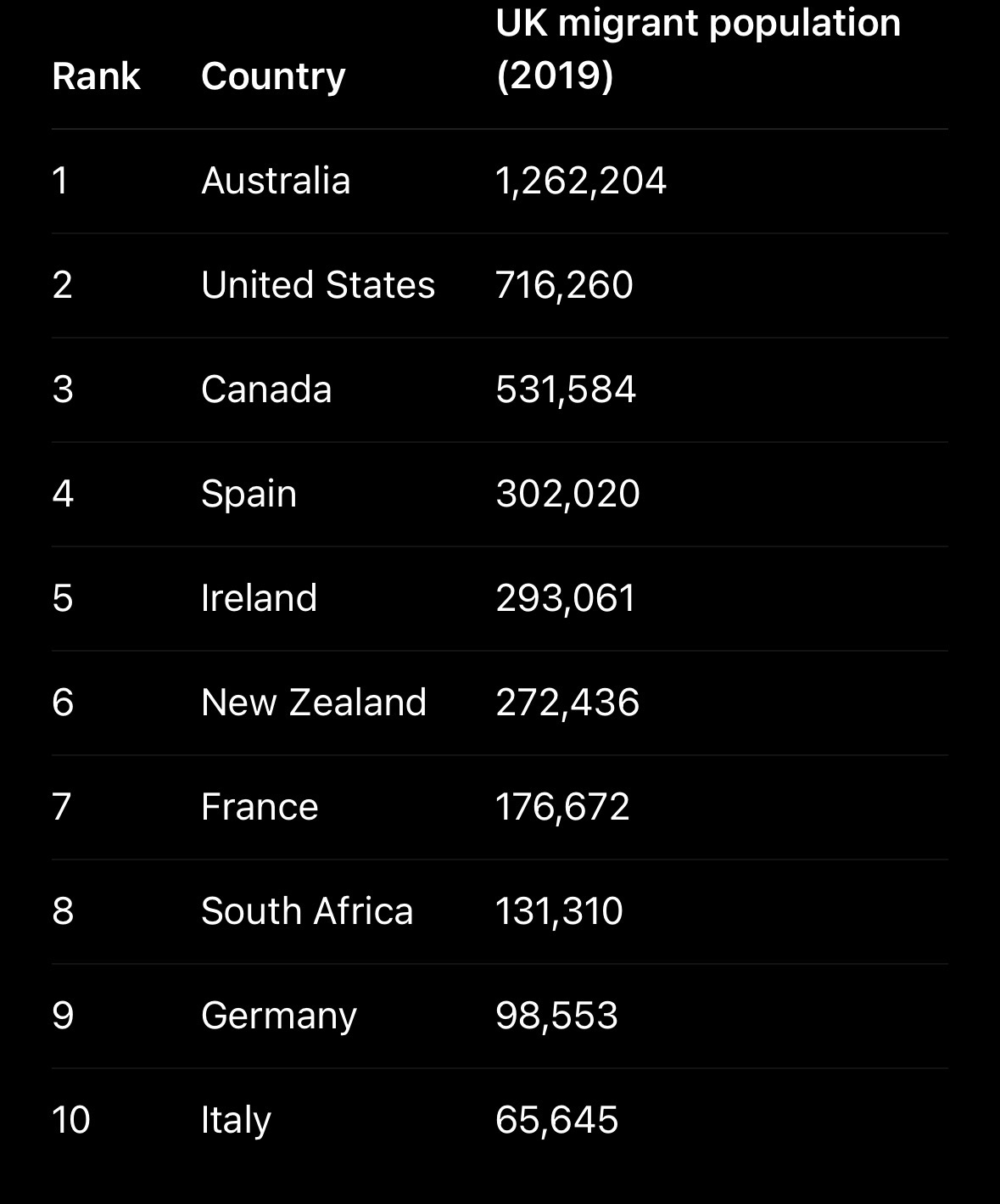The width and height of the screenshot is (1000, 1204).
Task: Select the Spain country cell
Action: (x=249, y=494)
